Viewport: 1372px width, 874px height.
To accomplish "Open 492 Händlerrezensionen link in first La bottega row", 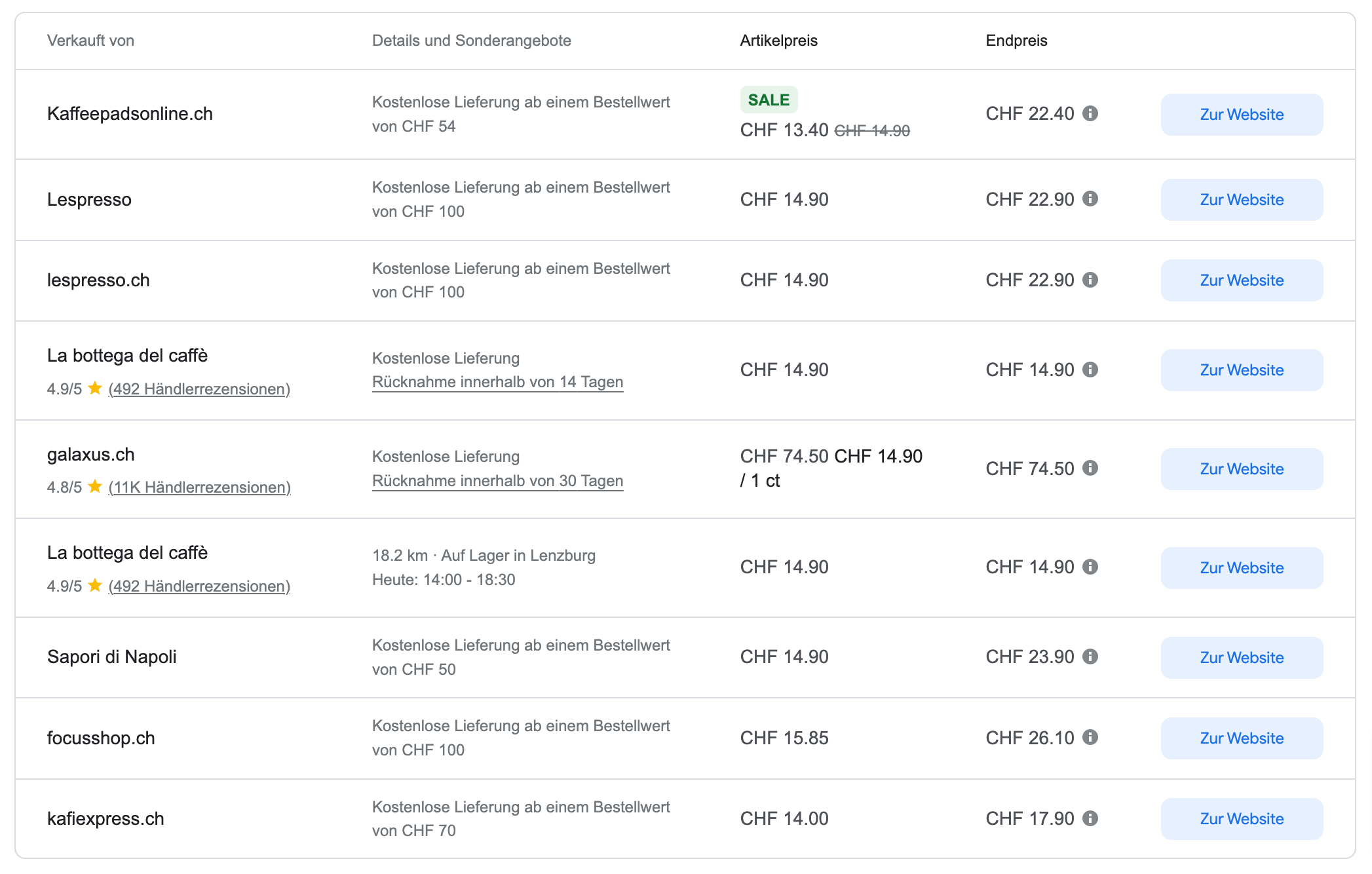I will (x=199, y=389).
